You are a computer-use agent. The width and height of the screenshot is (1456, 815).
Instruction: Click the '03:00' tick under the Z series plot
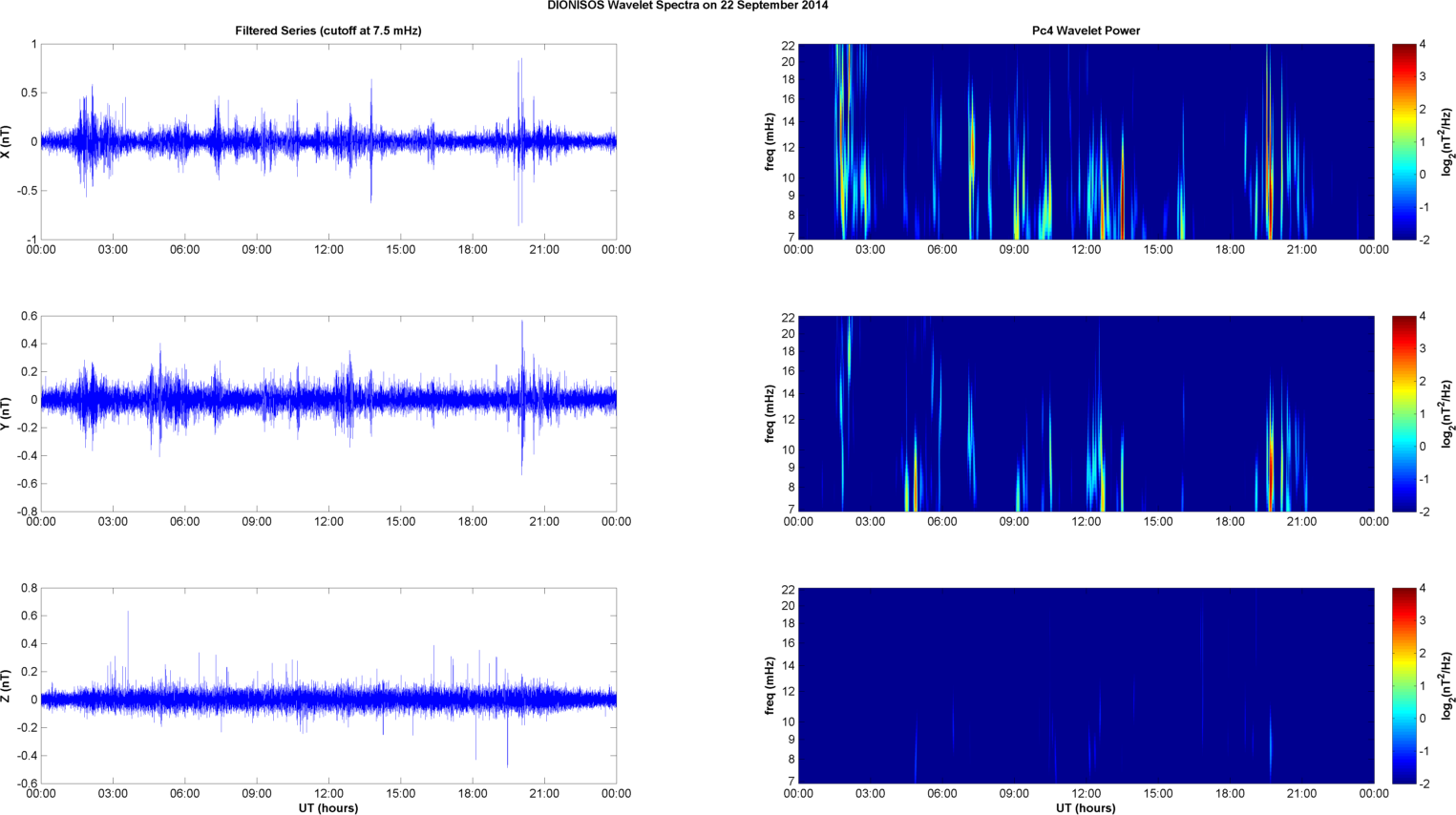click(x=113, y=794)
